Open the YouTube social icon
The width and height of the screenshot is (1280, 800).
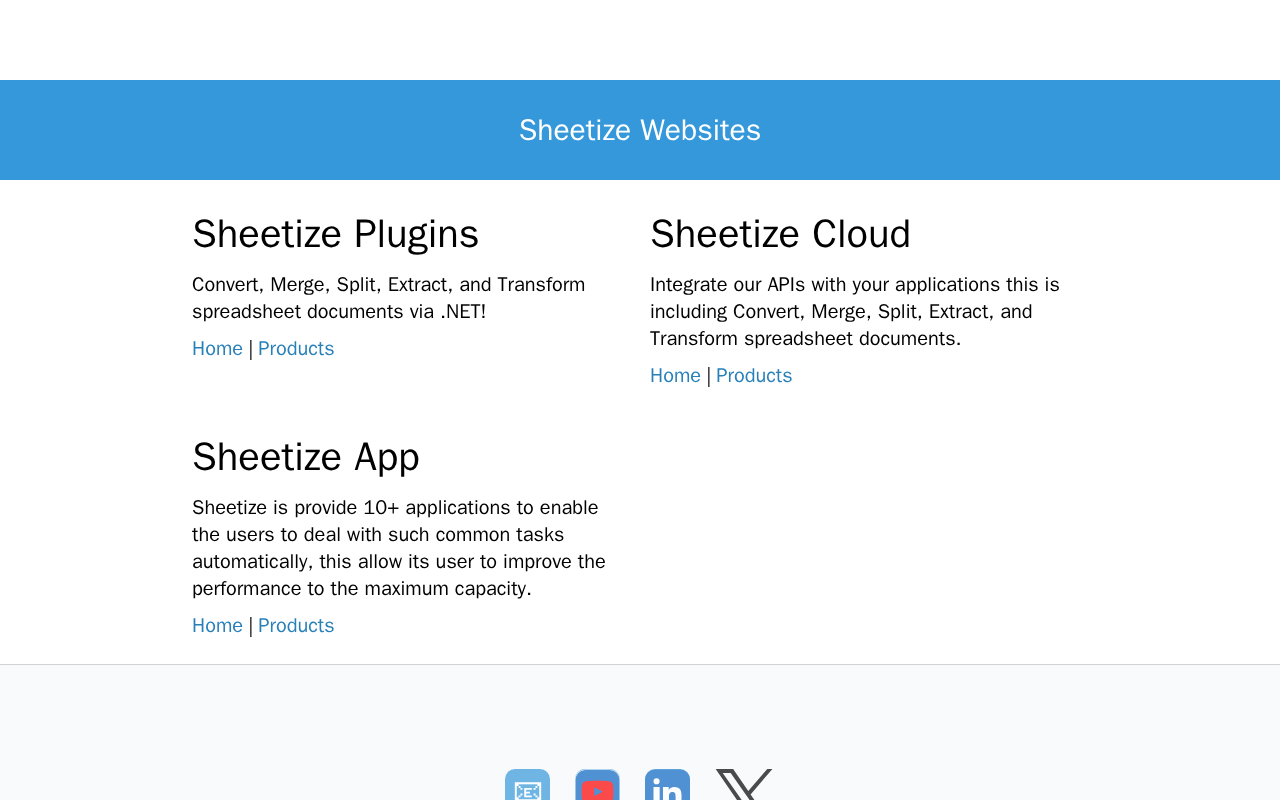click(x=597, y=786)
